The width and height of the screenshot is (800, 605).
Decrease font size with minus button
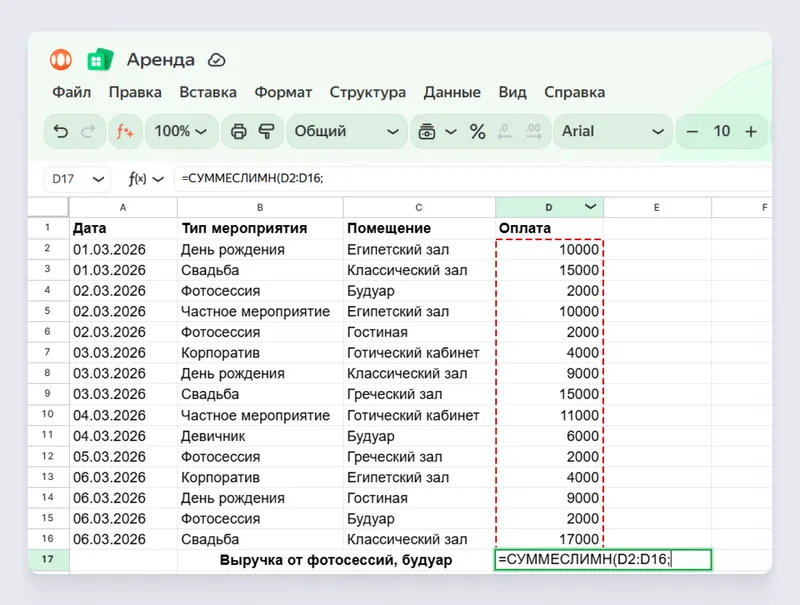coord(692,132)
